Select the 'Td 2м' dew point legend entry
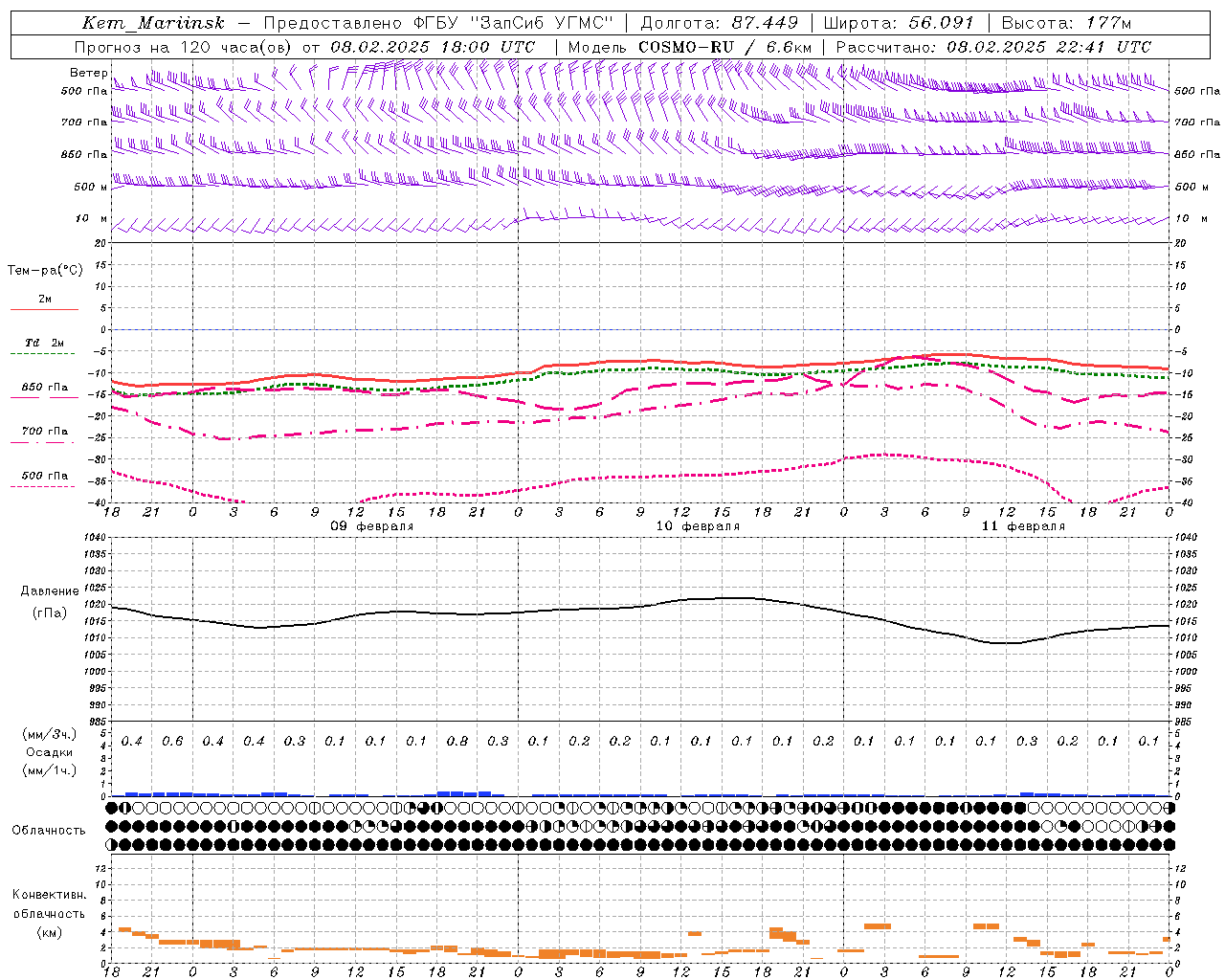 pyautogui.click(x=44, y=343)
